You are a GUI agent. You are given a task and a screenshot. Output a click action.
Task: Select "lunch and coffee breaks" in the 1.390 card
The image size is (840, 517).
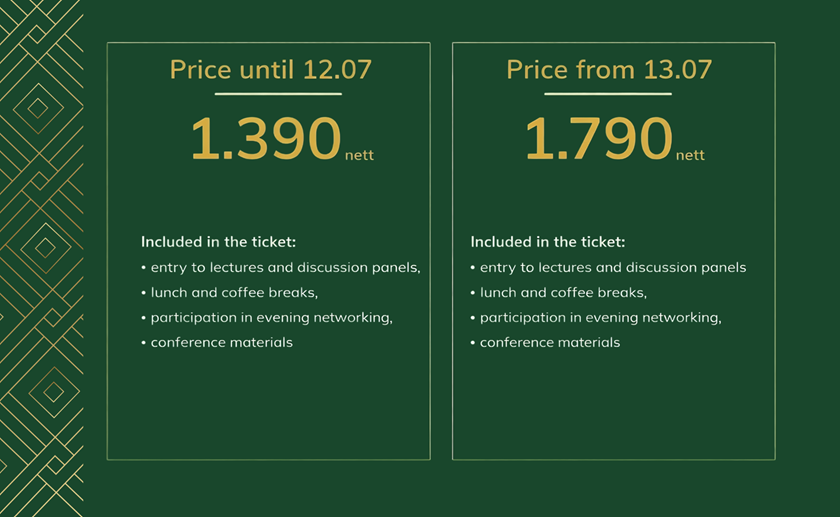[232, 293]
